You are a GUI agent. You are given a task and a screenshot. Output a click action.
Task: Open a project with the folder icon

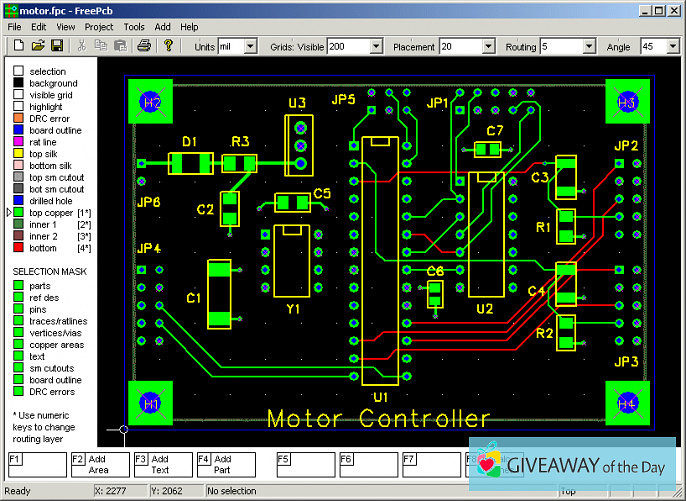(x=37, y=46)
